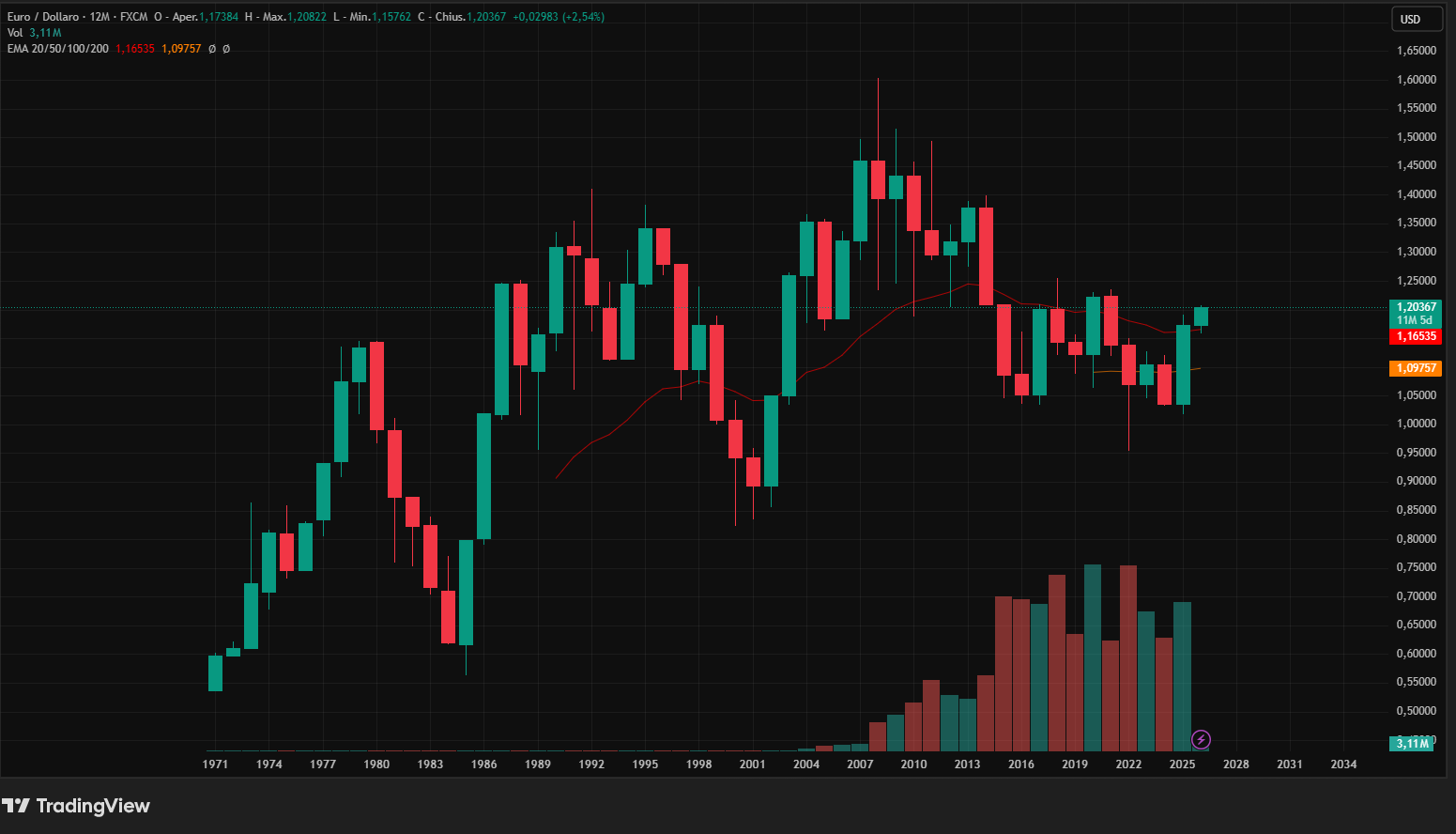Click the 2022 label on the time axis
The width and height of the screenshot is (1456, 834).
pyautogui.click(x=1129, y=764)
